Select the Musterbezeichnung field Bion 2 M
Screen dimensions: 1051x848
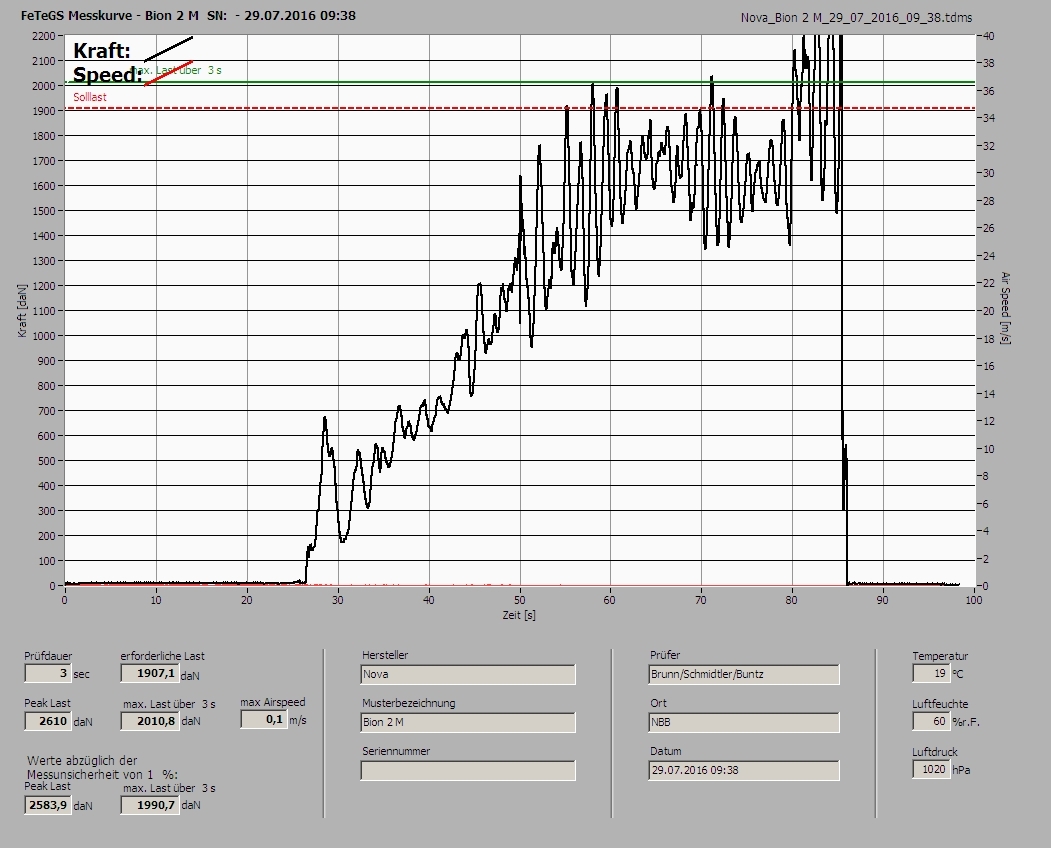pos(468,723)
